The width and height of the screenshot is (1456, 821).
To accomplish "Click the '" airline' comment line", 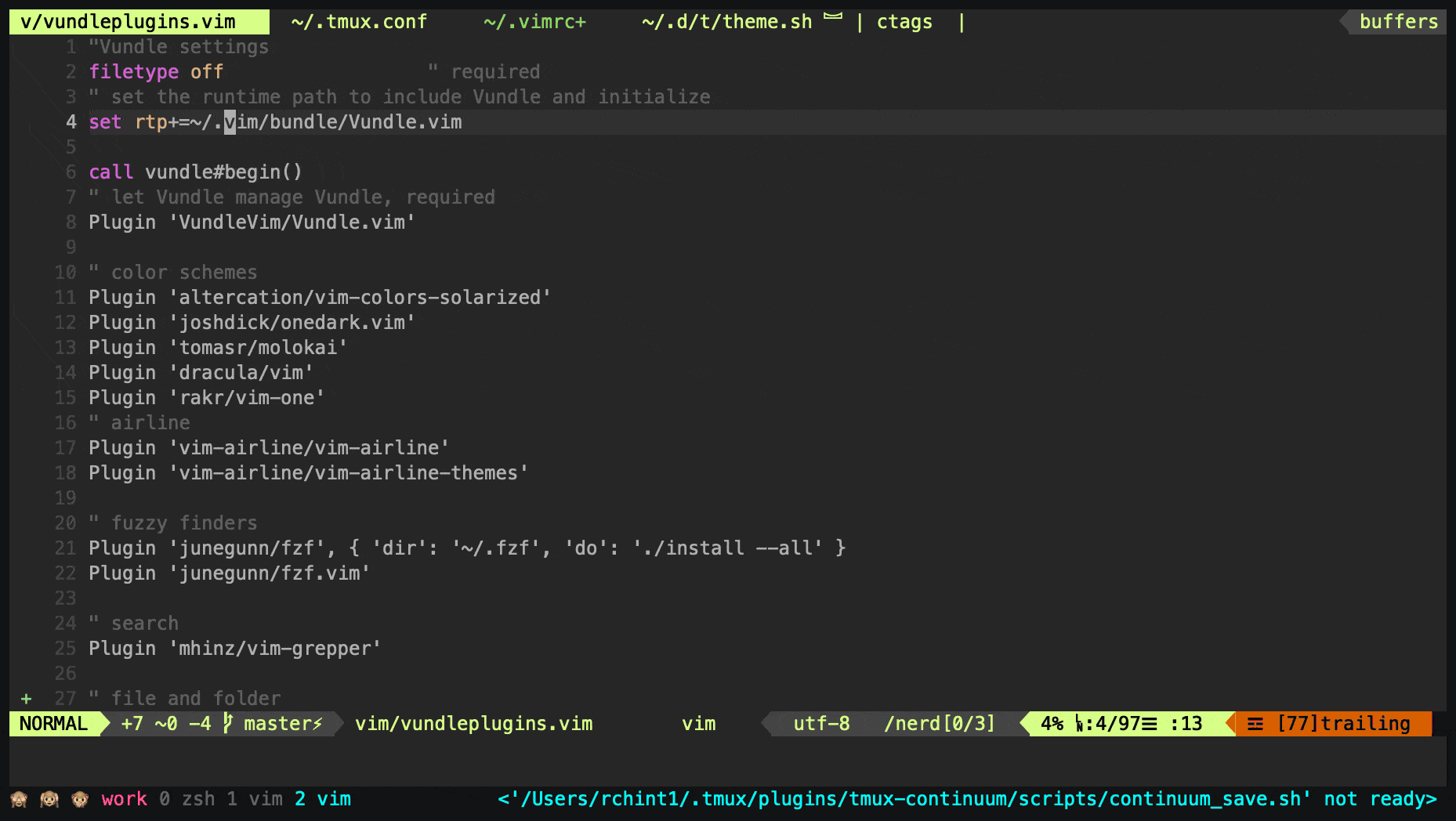I will point(139,423).
